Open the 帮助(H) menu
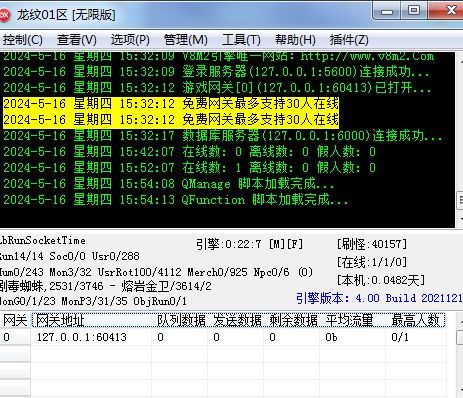This screenshot has height=398, width=463. tap(295, 40)
